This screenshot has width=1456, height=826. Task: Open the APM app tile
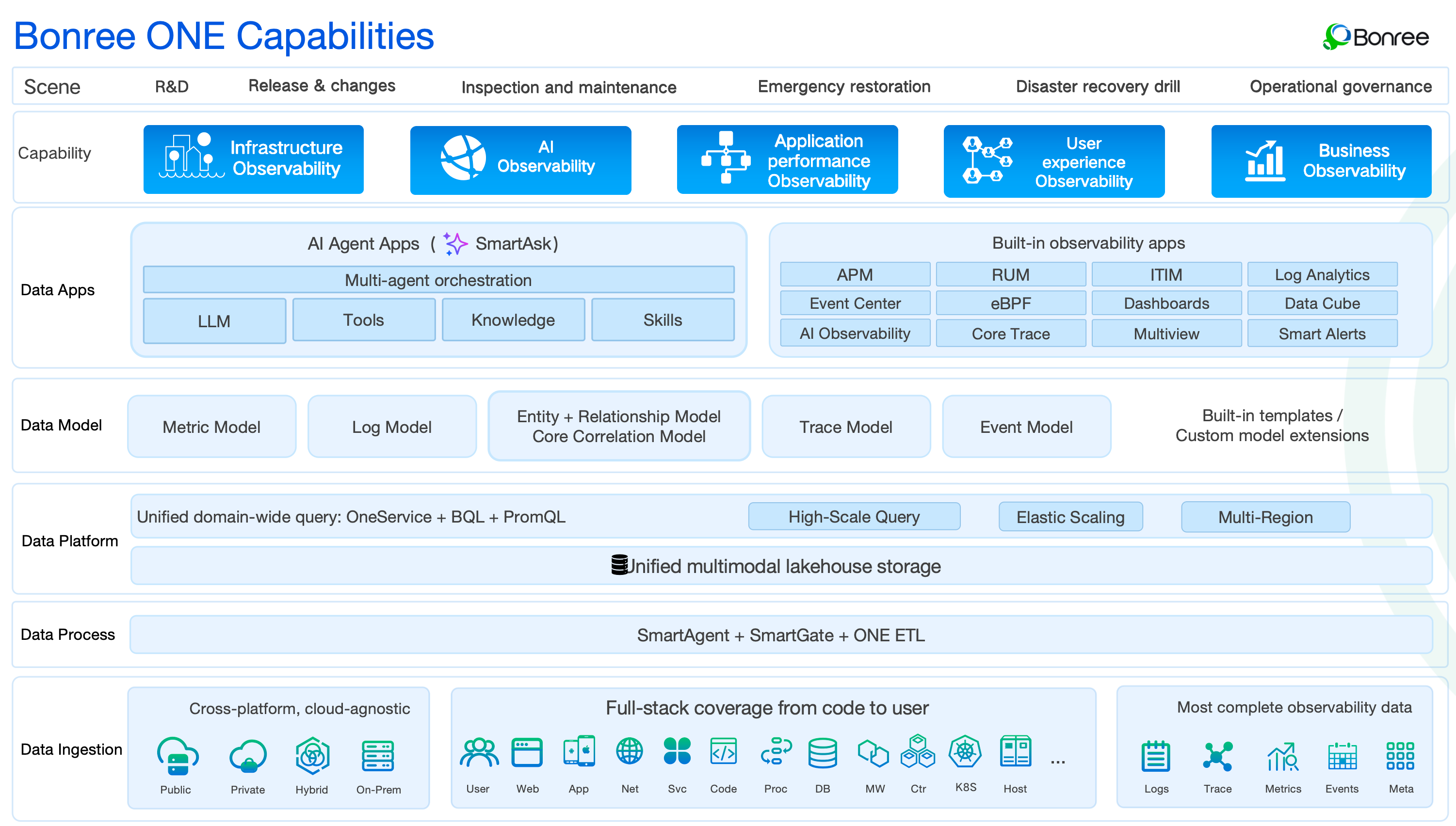coord(855,274)
